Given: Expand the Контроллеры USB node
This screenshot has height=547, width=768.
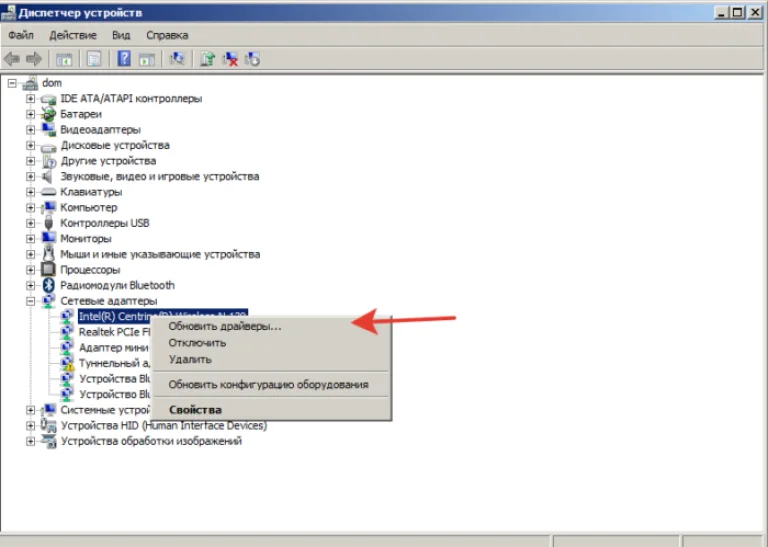Looking at the screenshot, I should (x=30, y=223).
